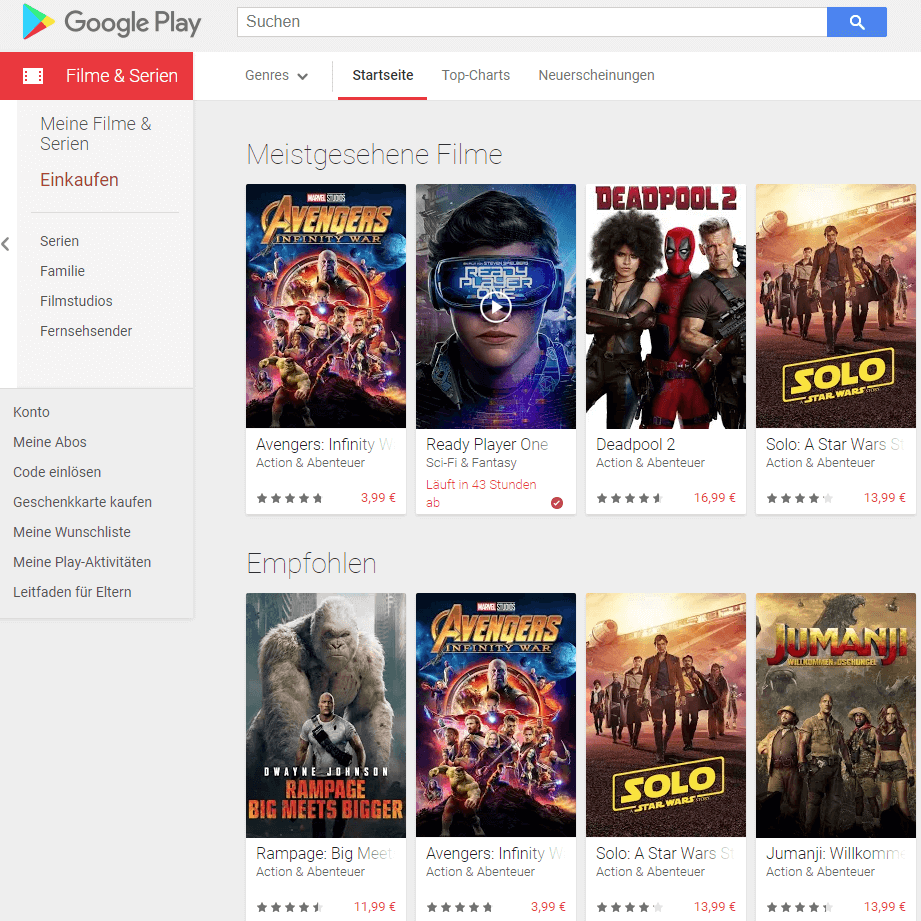Switch to the Startseite tab
Screen dimensions: 921x921
pyautogui.click(x=382, y=76)
